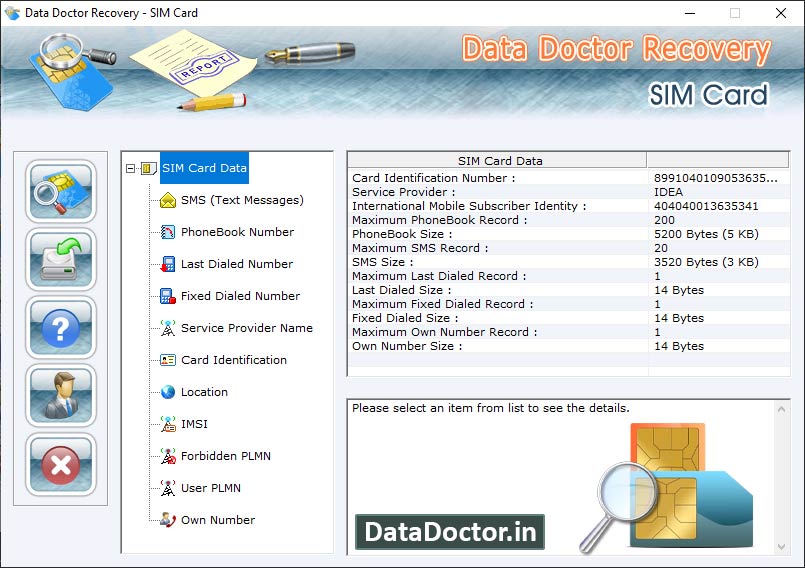Click the Maximum SMS Record value 20
This screenshot has height=568, width=805.
(x=661, y=248)
